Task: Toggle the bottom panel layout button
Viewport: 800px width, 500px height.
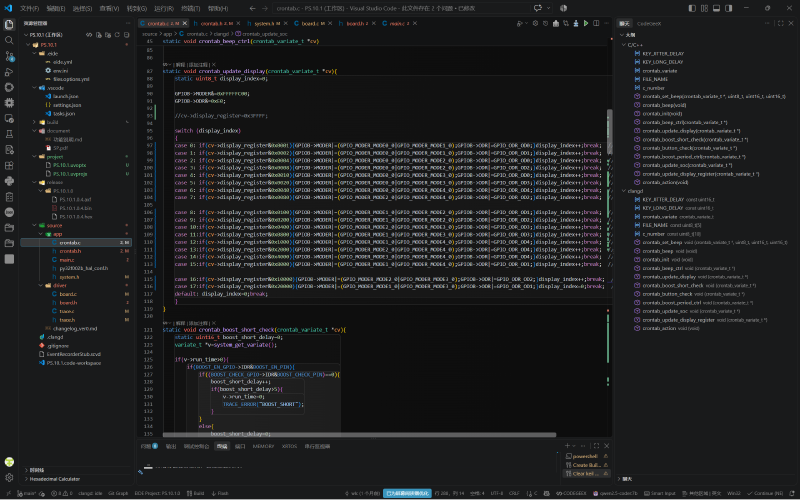Action: 716,8
